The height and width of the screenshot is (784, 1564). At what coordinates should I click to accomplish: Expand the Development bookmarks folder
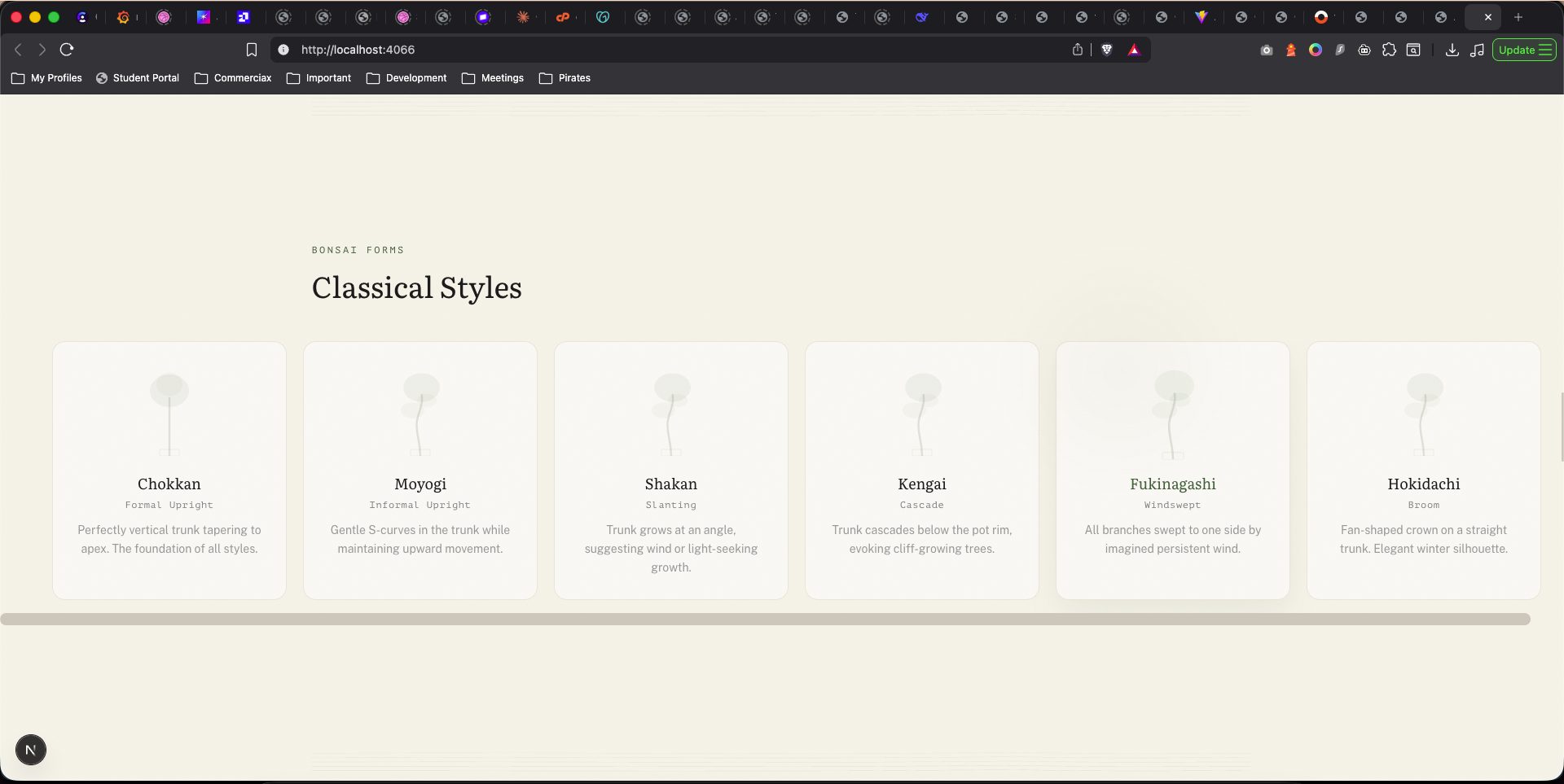406,78
